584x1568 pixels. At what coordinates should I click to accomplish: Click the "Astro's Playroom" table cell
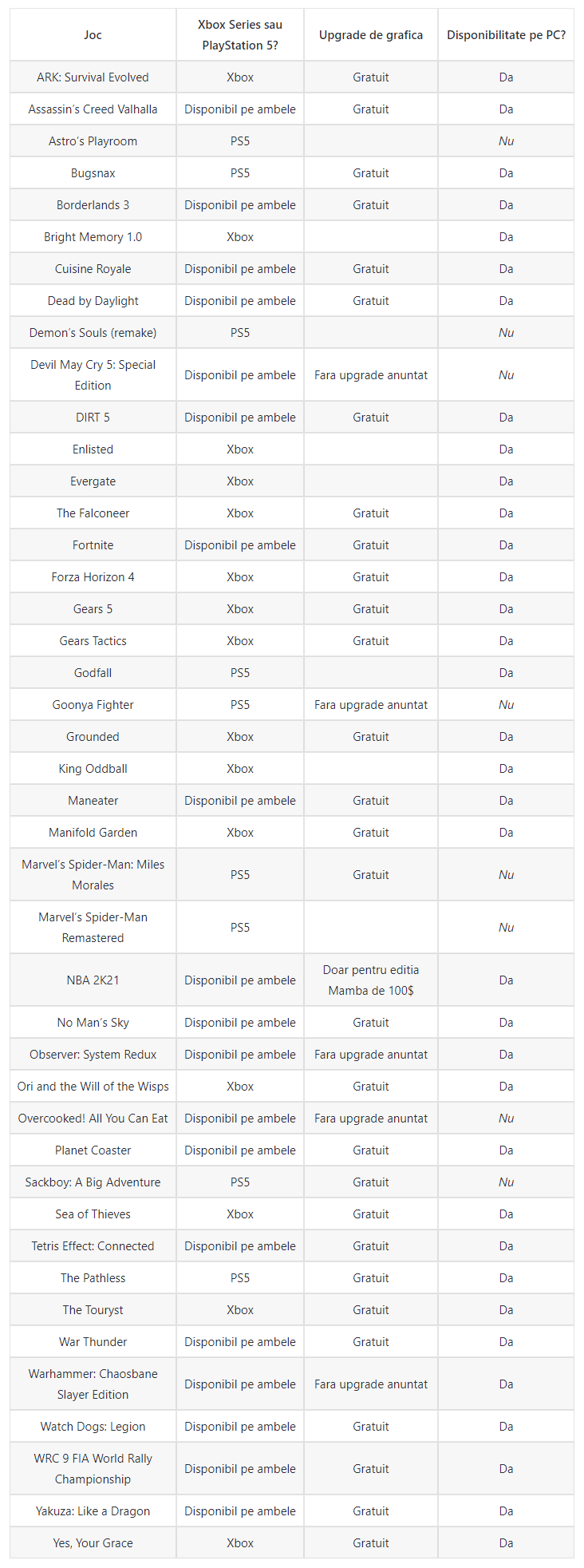(93, 141)
